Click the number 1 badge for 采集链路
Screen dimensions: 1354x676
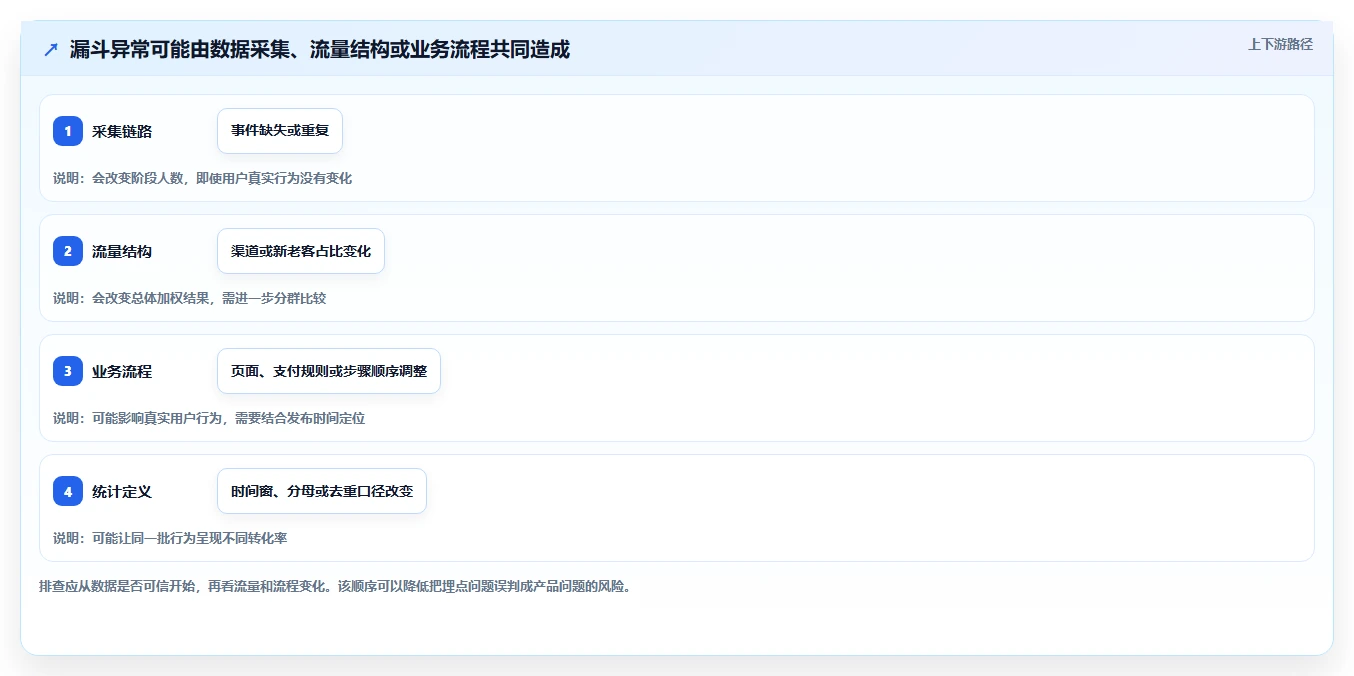68,131
